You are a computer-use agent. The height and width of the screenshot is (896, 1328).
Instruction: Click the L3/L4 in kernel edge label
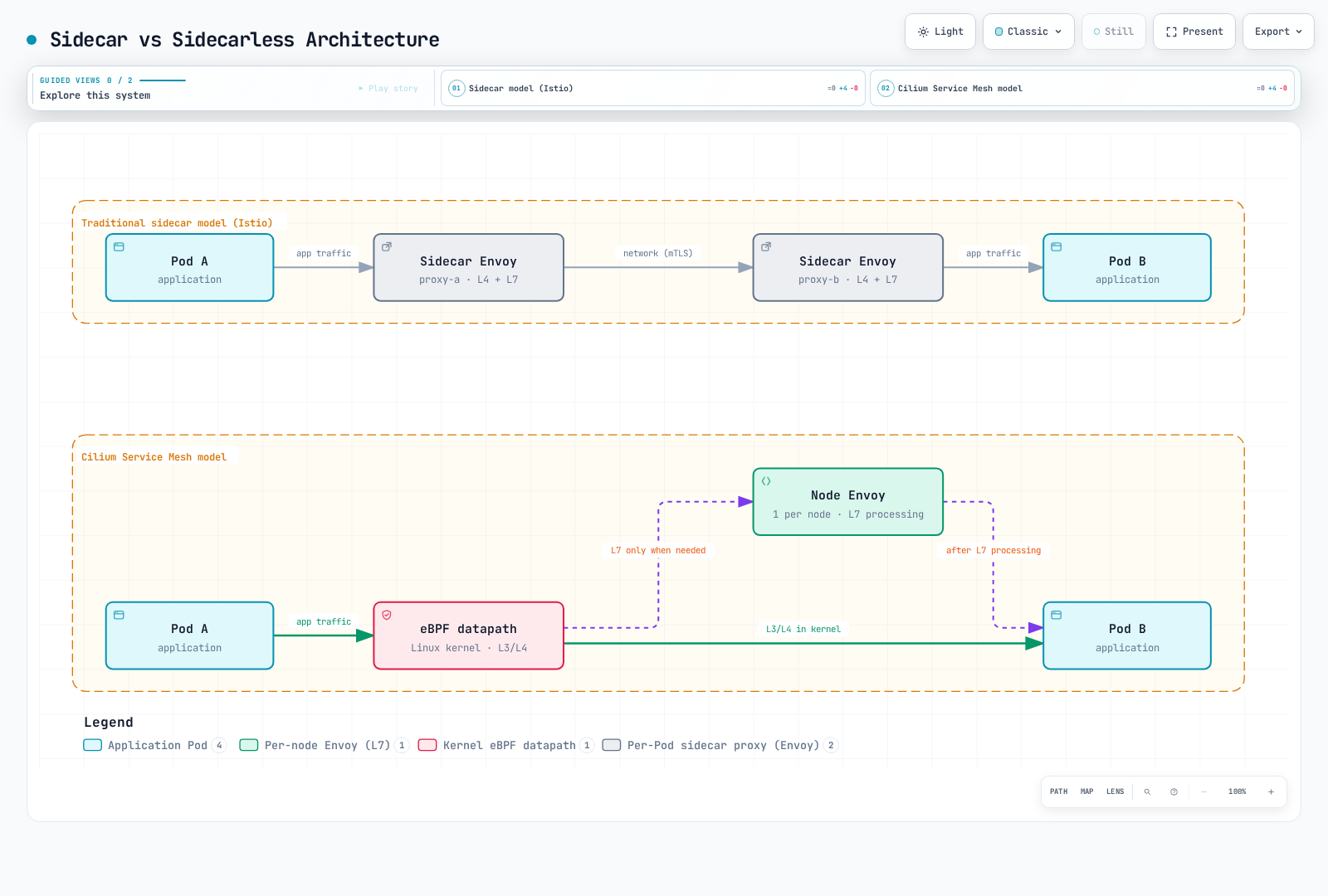(x=803, y=629)
